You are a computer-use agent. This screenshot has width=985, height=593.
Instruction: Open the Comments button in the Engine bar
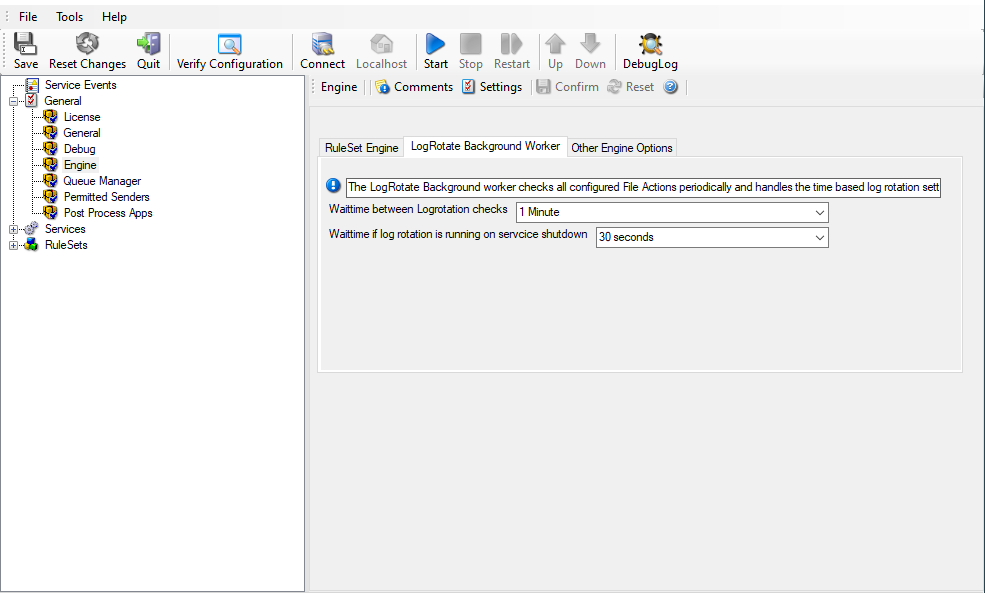(414, 87)
